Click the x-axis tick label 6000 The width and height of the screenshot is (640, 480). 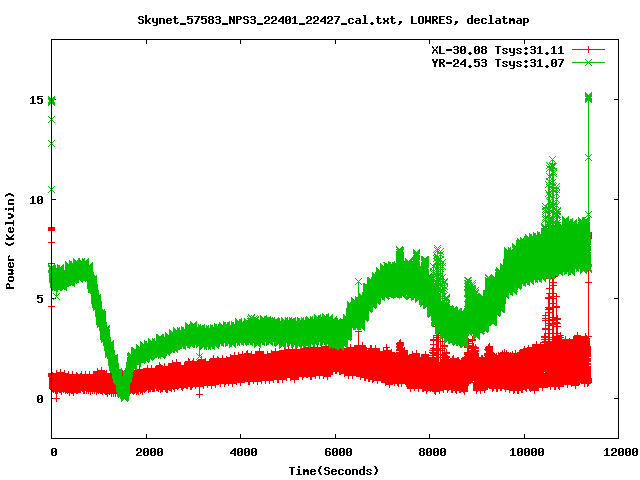tap(338, 452)
